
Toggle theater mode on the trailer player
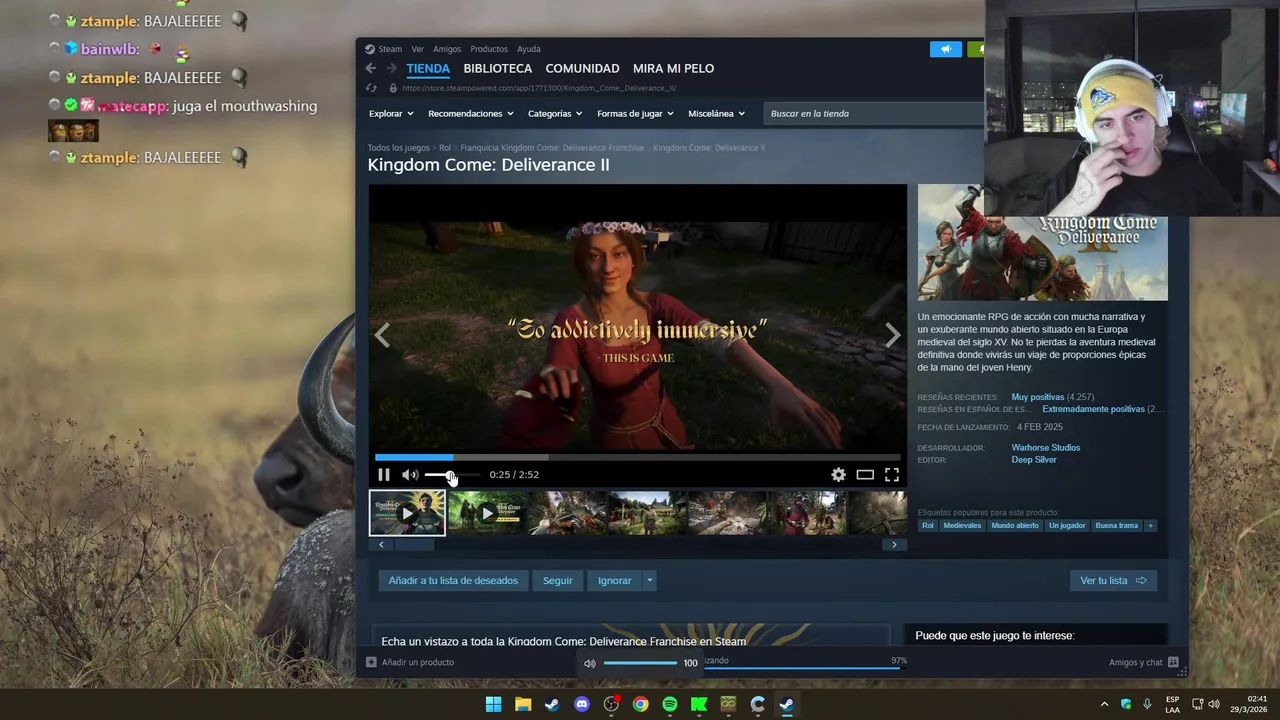coord(865,475)
